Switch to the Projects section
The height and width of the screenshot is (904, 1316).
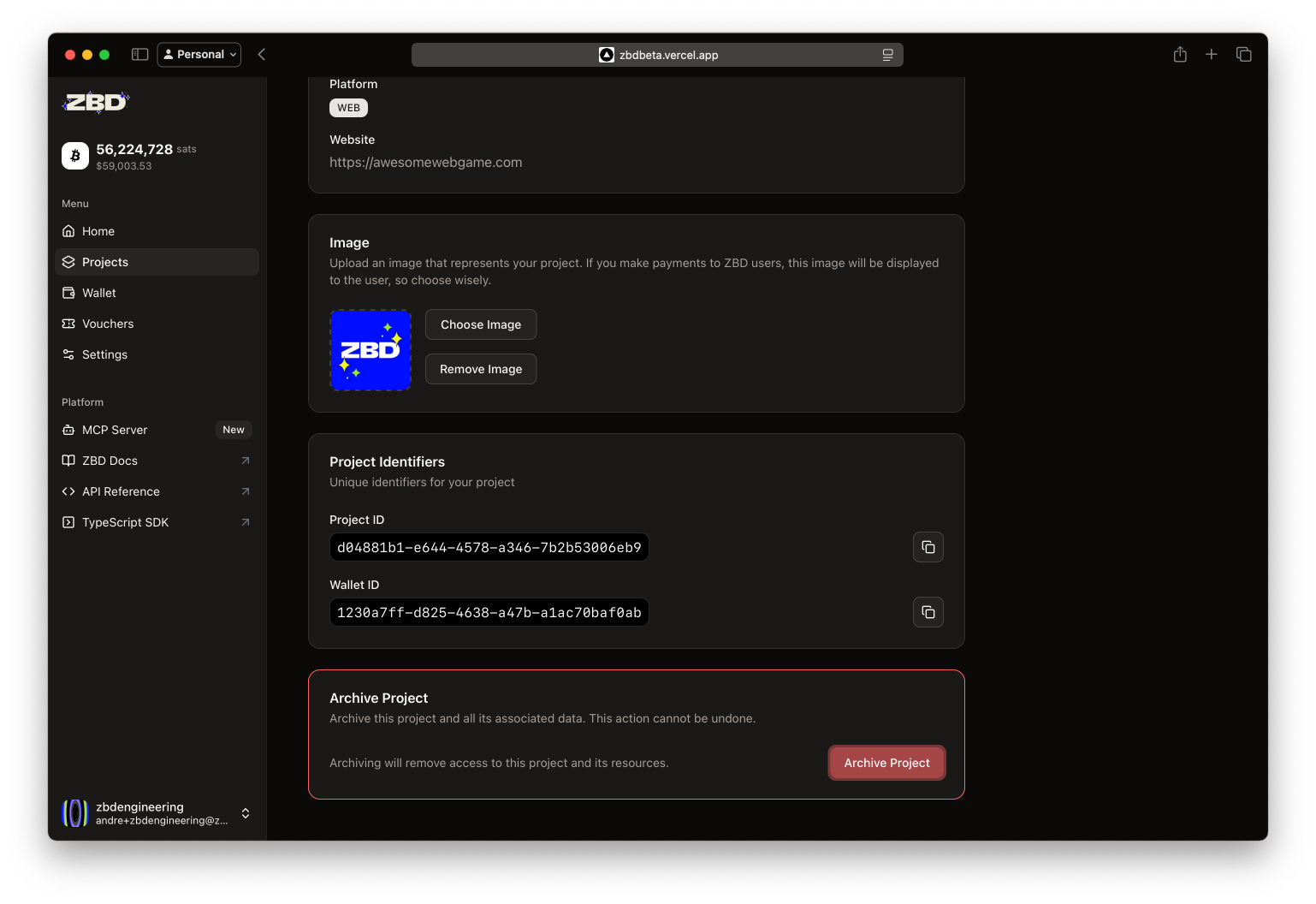click(105, 262)
